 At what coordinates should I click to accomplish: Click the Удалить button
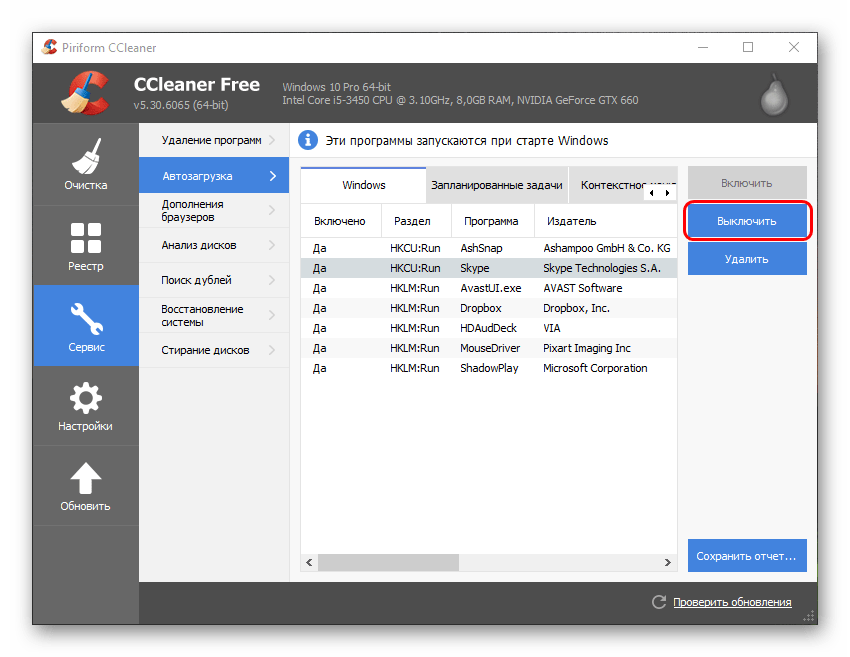747,259
